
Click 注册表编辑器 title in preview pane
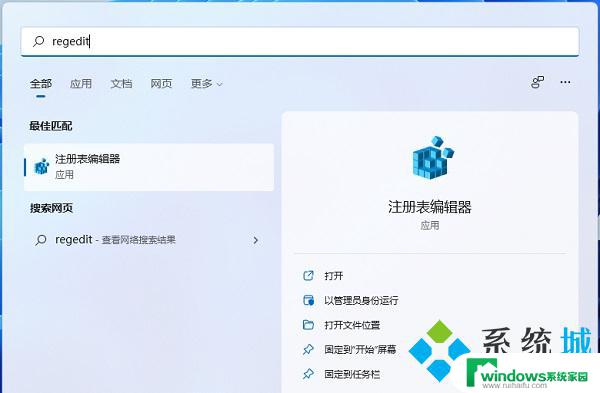pyautogui.click(x=430, y=207)
